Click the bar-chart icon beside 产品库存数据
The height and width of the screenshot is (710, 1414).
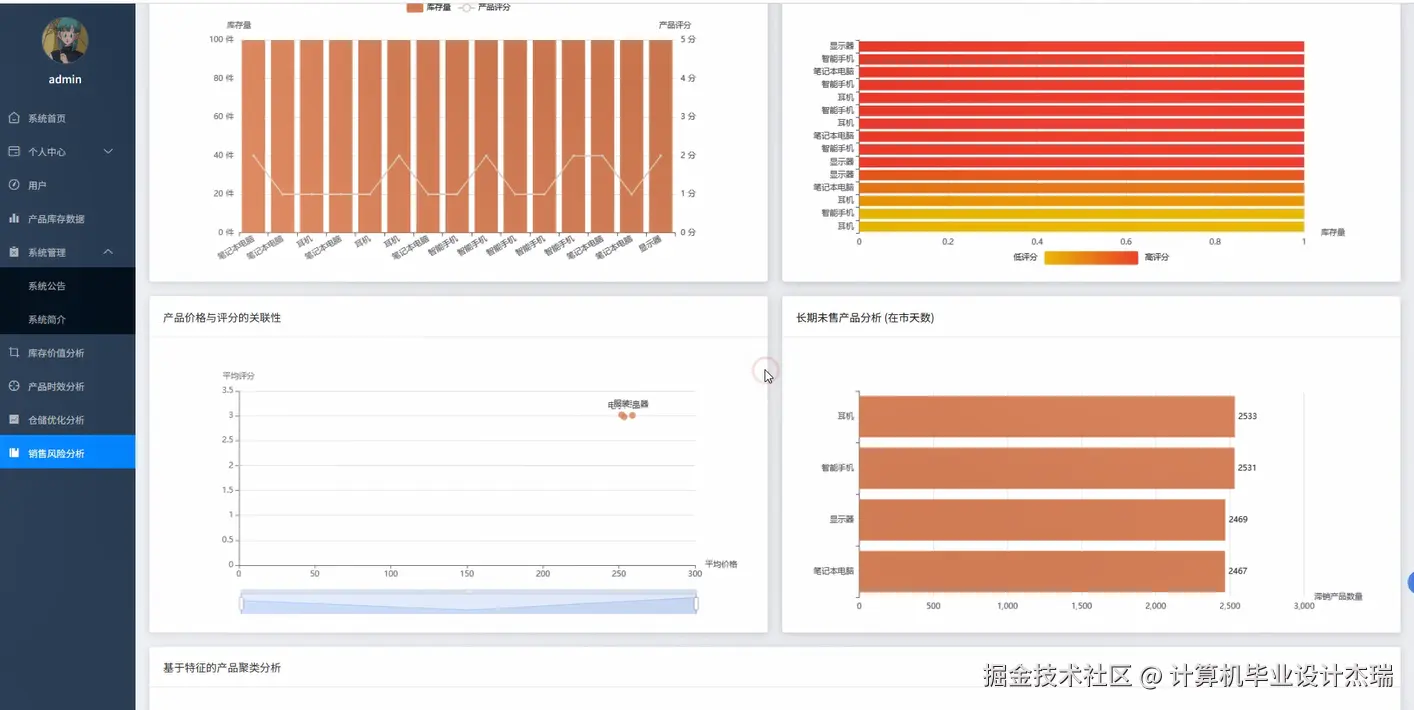click(14, 218)
